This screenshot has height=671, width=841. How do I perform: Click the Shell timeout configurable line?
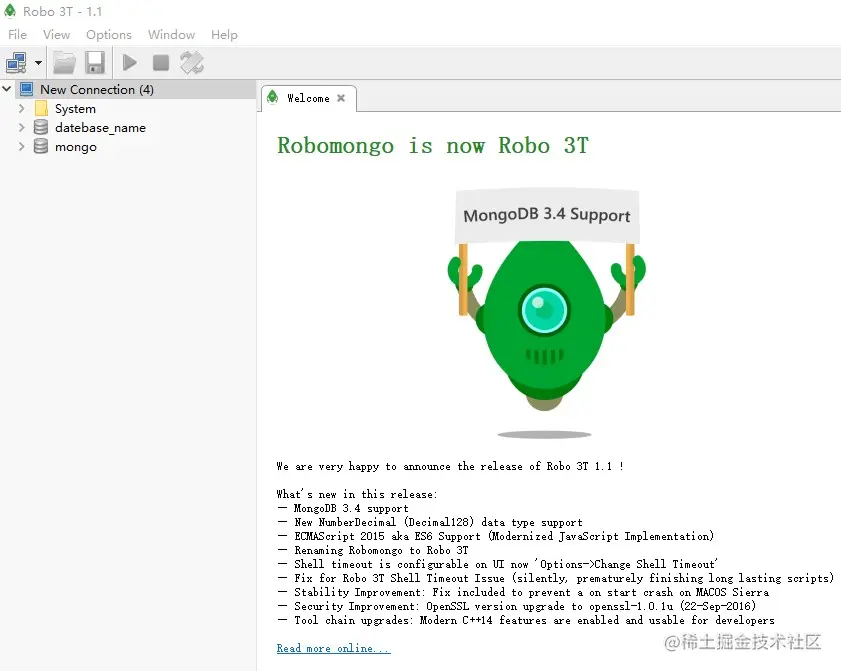[x=498, y=564]
